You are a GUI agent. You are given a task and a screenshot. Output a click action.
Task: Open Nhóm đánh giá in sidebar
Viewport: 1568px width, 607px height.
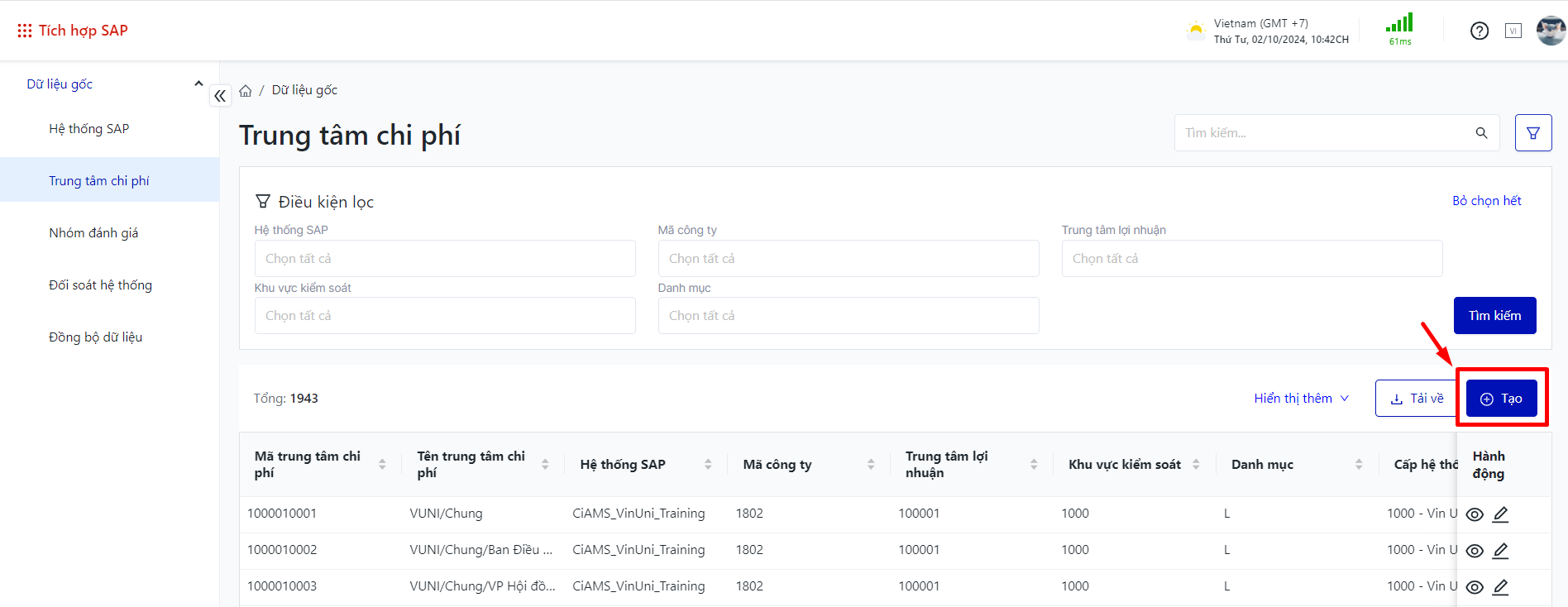[x=93, y=233]
